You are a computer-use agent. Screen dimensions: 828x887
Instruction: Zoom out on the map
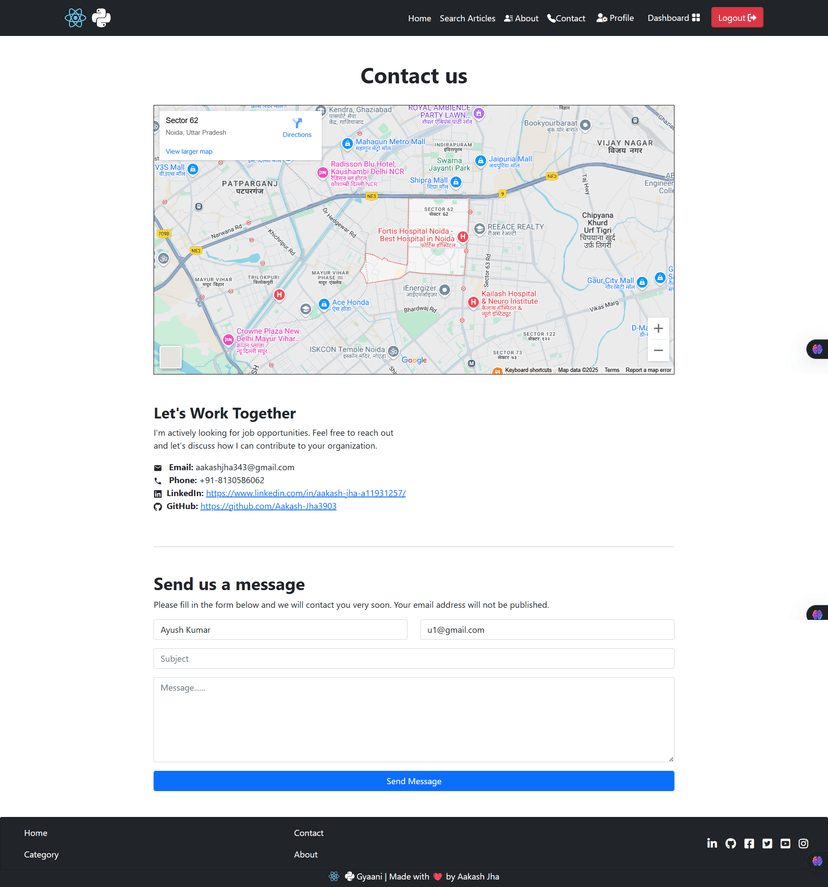658,350
